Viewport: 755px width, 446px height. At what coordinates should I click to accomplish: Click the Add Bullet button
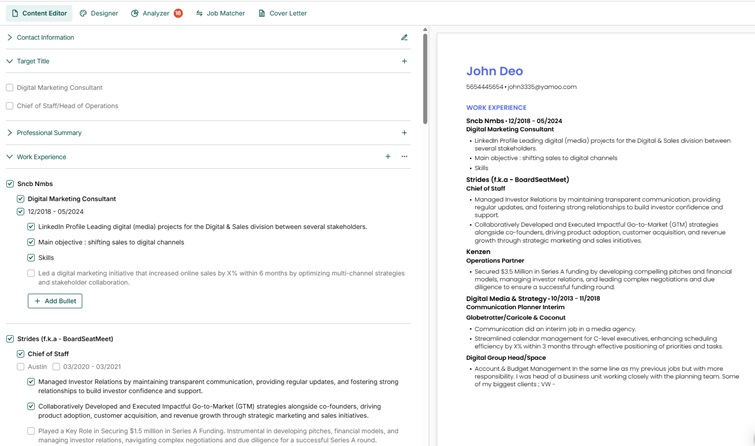pos(55,301)
